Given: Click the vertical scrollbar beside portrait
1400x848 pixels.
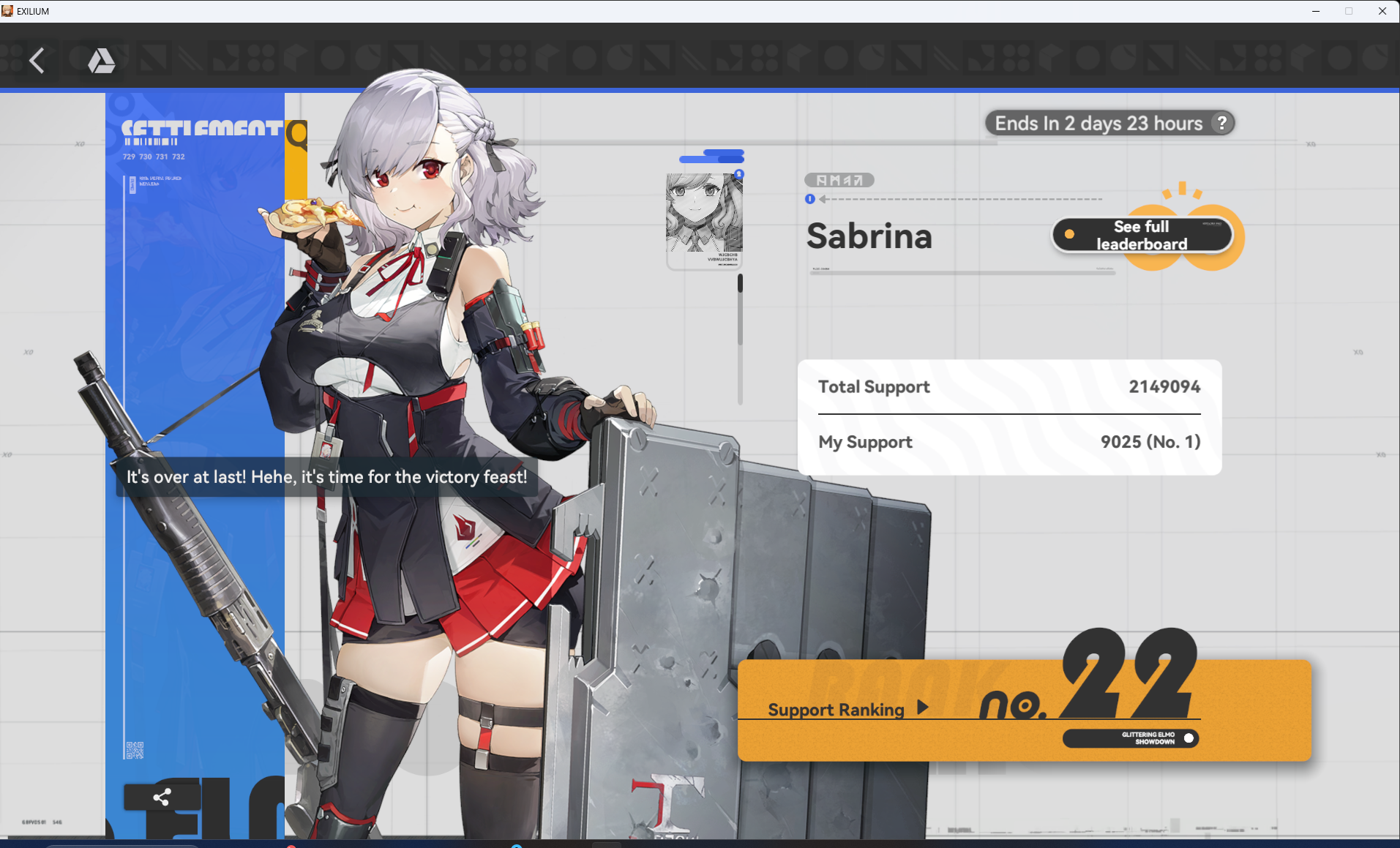Looking at the screenshot, I should (x=740, y=338).
